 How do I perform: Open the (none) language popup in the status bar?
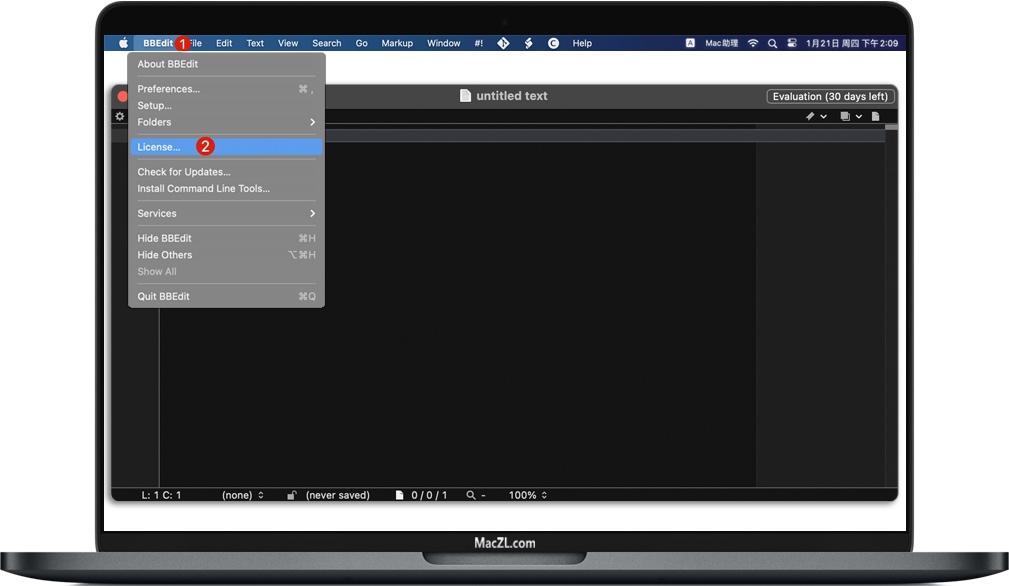pyautogui.click(x=243, y=494)
